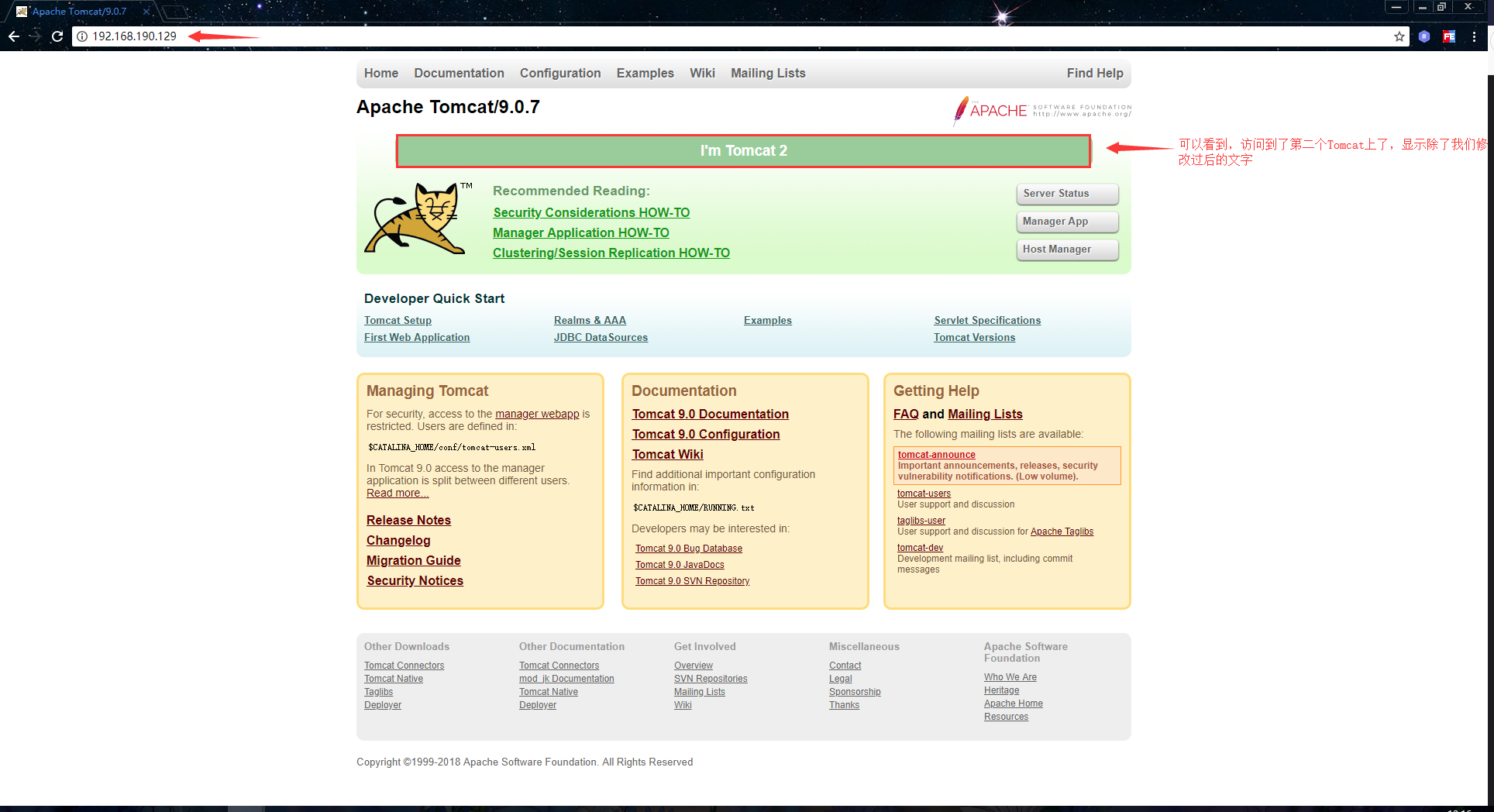Open the Security Notices link

click(415, 581)
